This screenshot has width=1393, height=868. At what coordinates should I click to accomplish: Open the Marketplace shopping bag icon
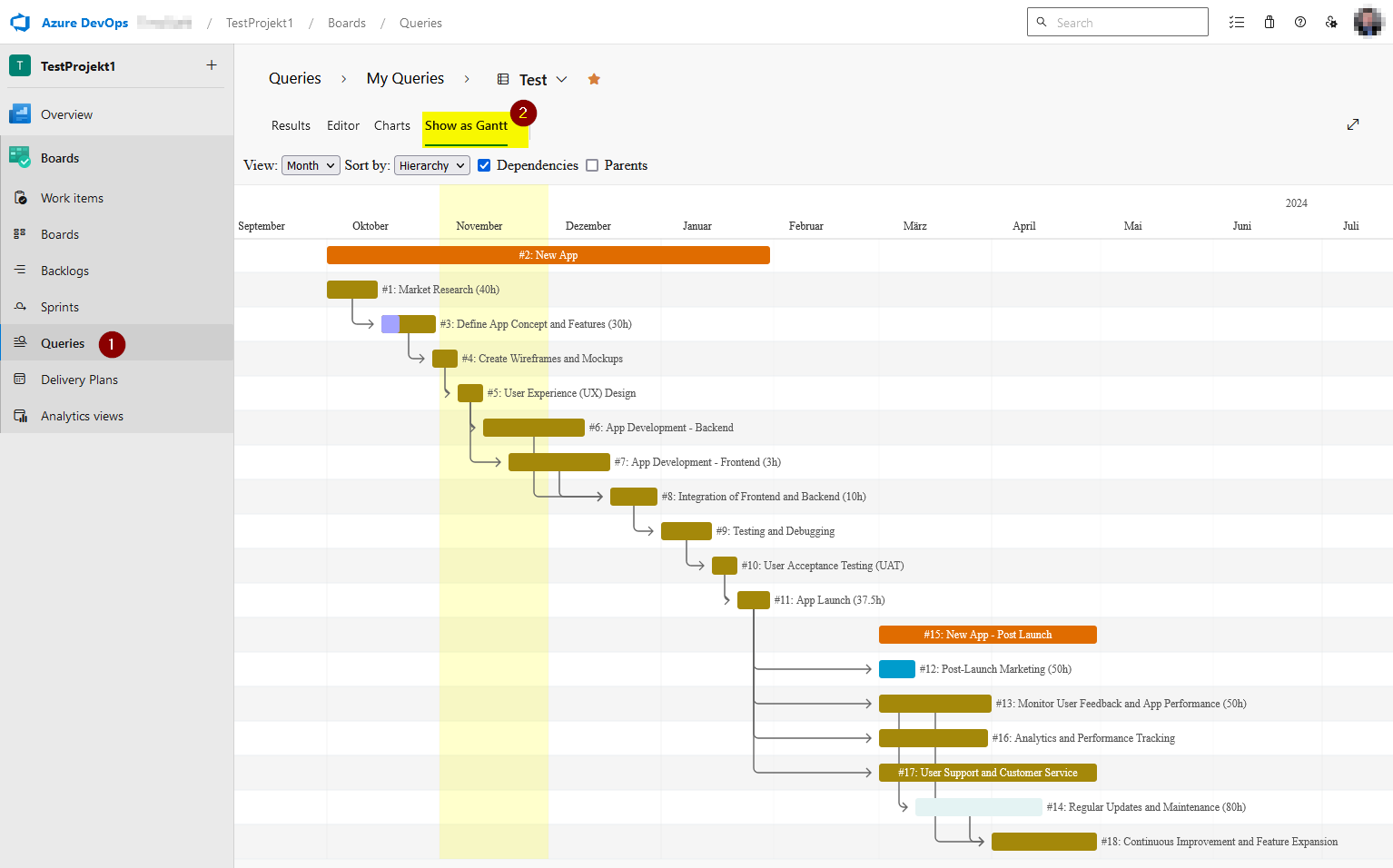(1269, 22)
